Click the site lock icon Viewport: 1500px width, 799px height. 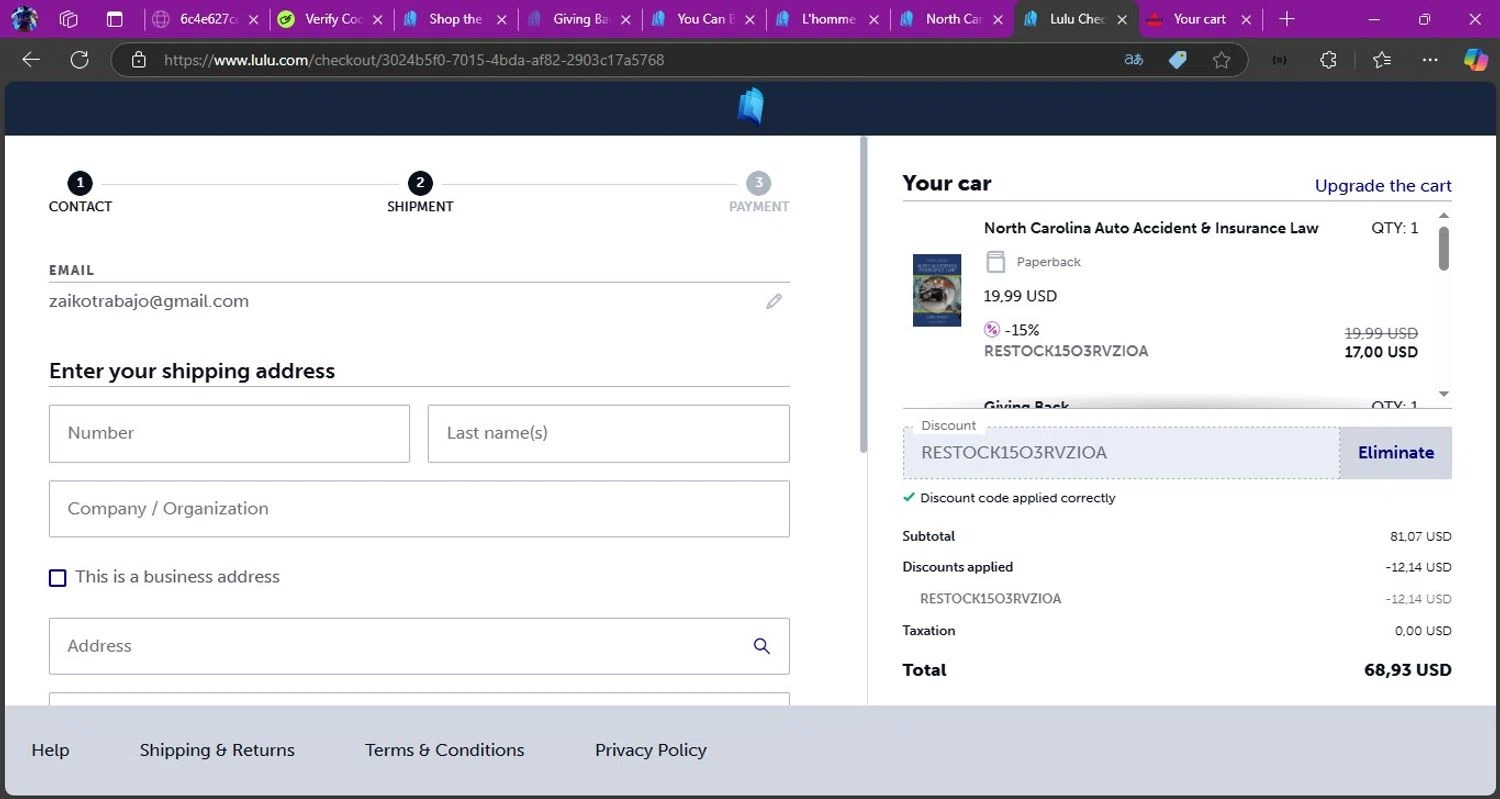[139, 60]
